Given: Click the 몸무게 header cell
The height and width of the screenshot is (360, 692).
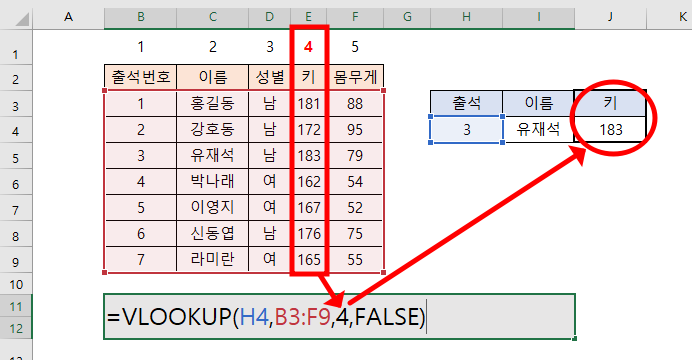Looking at the screenshot, I should 355,78.
